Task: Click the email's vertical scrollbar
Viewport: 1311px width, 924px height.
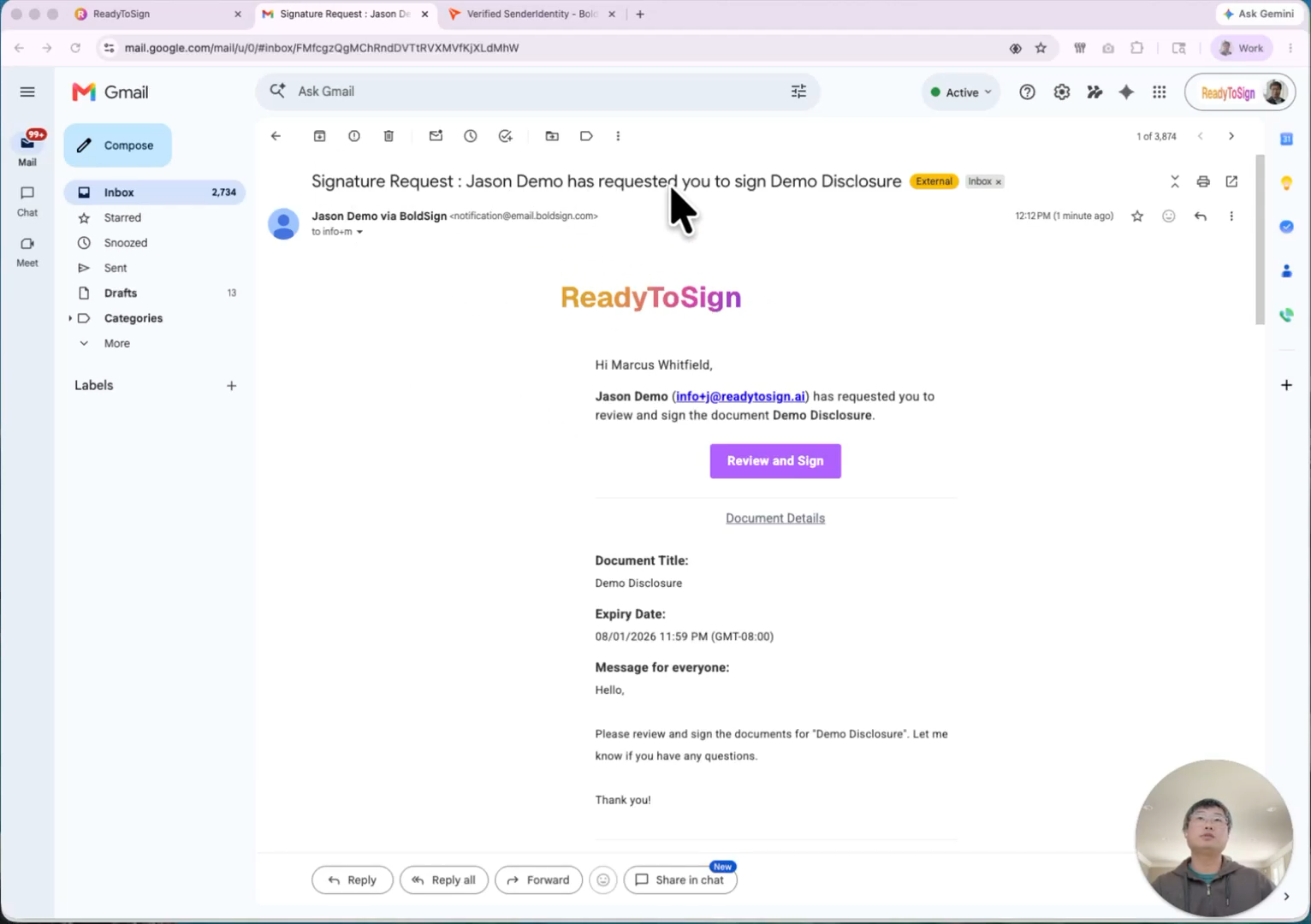Action: (x=1260, y=240)
